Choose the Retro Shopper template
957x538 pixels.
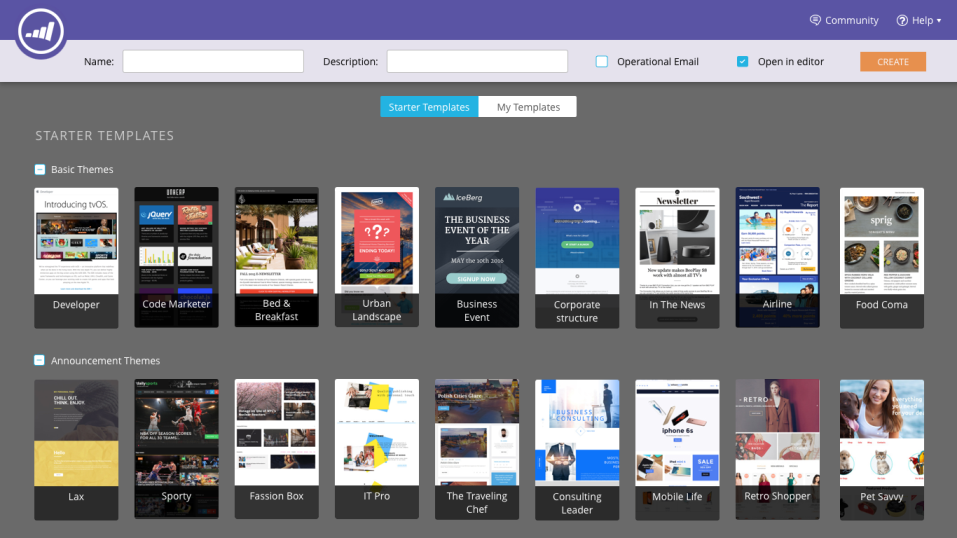tap(777, 448)
